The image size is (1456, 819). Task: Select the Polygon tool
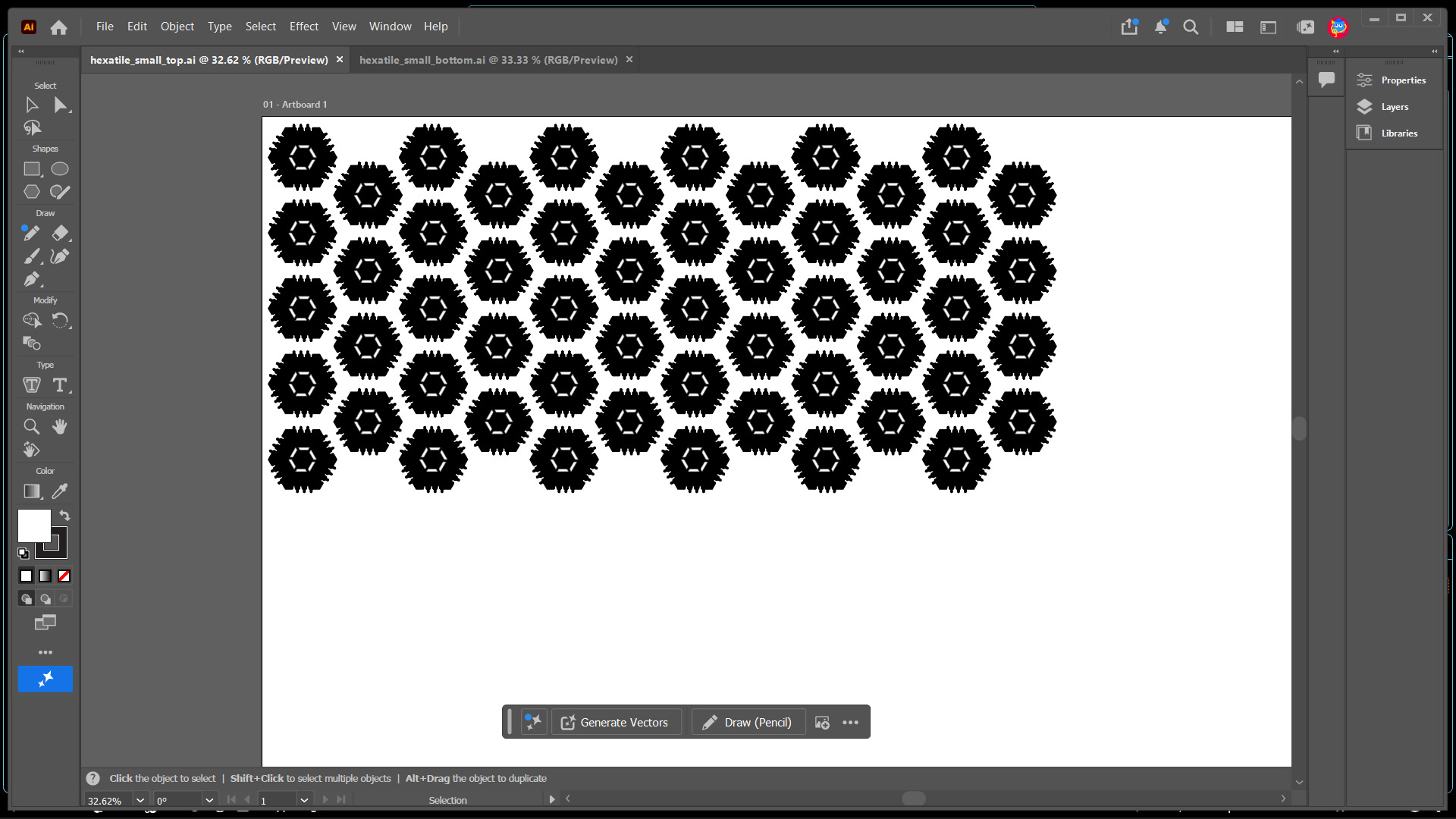32,192
